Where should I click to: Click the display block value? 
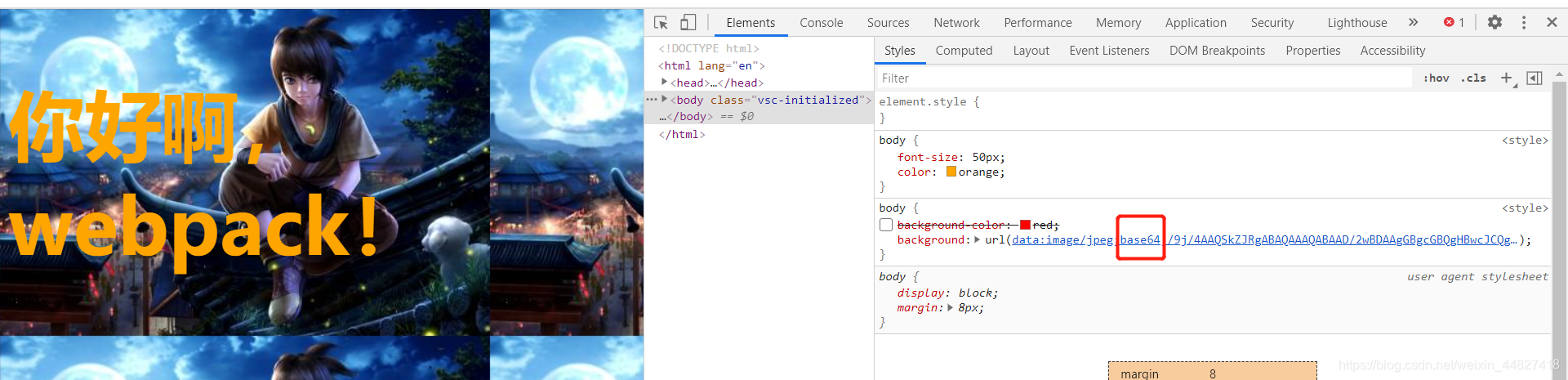click(975, 293)
